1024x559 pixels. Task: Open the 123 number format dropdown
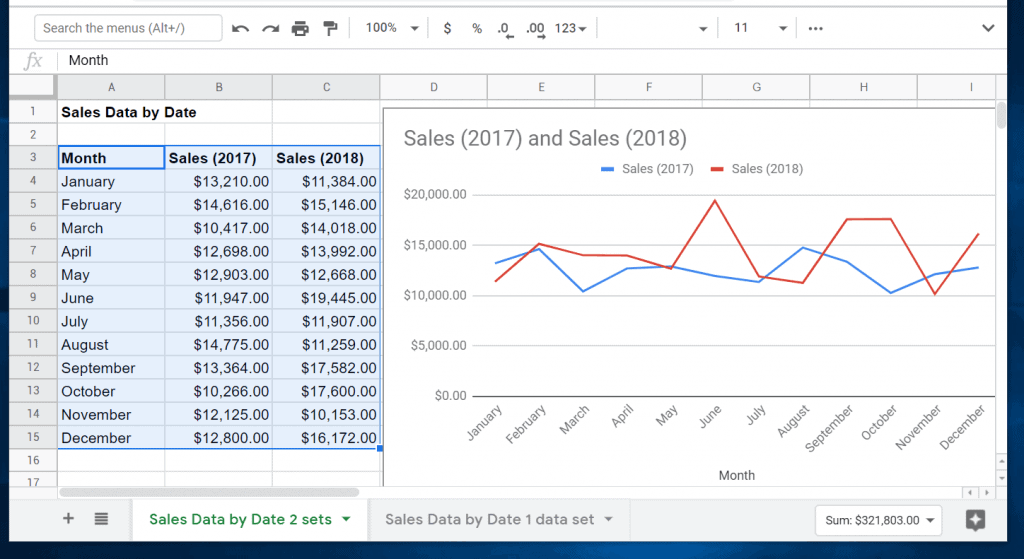click(x=570, y=28)
